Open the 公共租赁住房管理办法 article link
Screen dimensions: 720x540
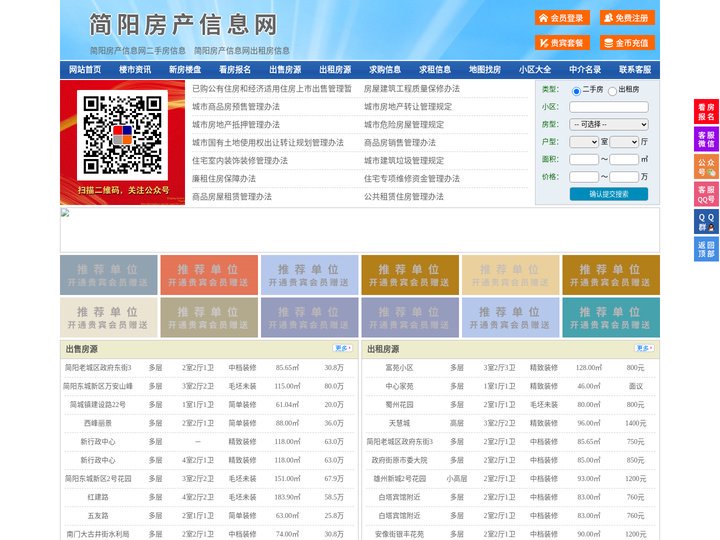coord(404,197)
